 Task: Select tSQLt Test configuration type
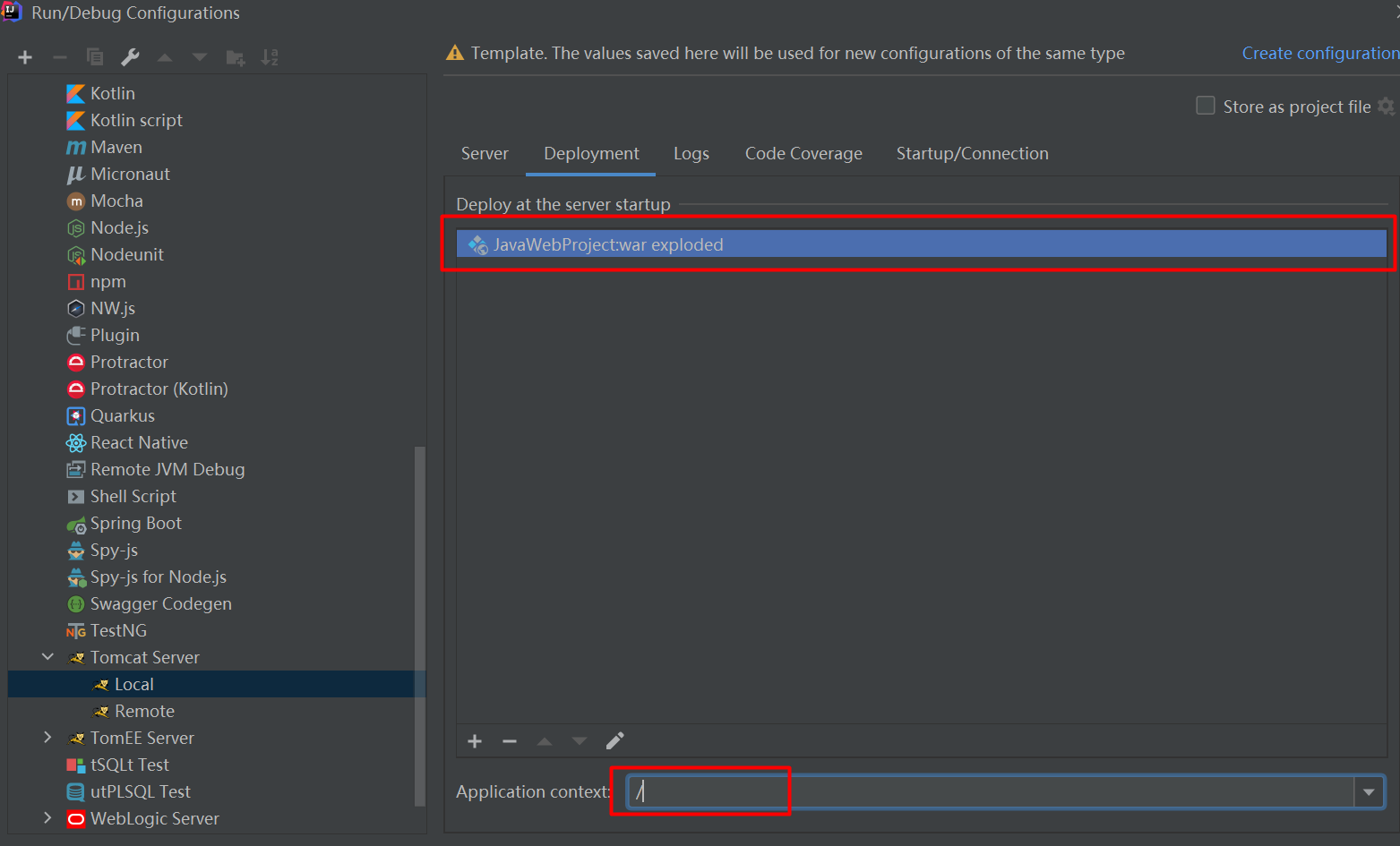coord(130,765)
